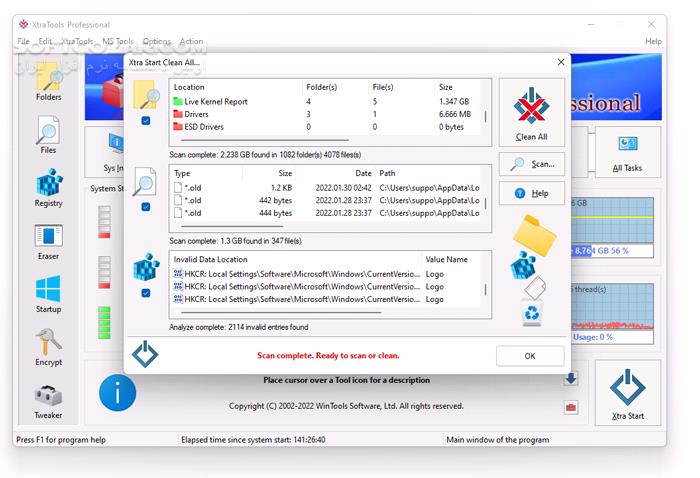700x478 pixels.
Task: Open the Tweaker tool
Action: click(48, 399)
